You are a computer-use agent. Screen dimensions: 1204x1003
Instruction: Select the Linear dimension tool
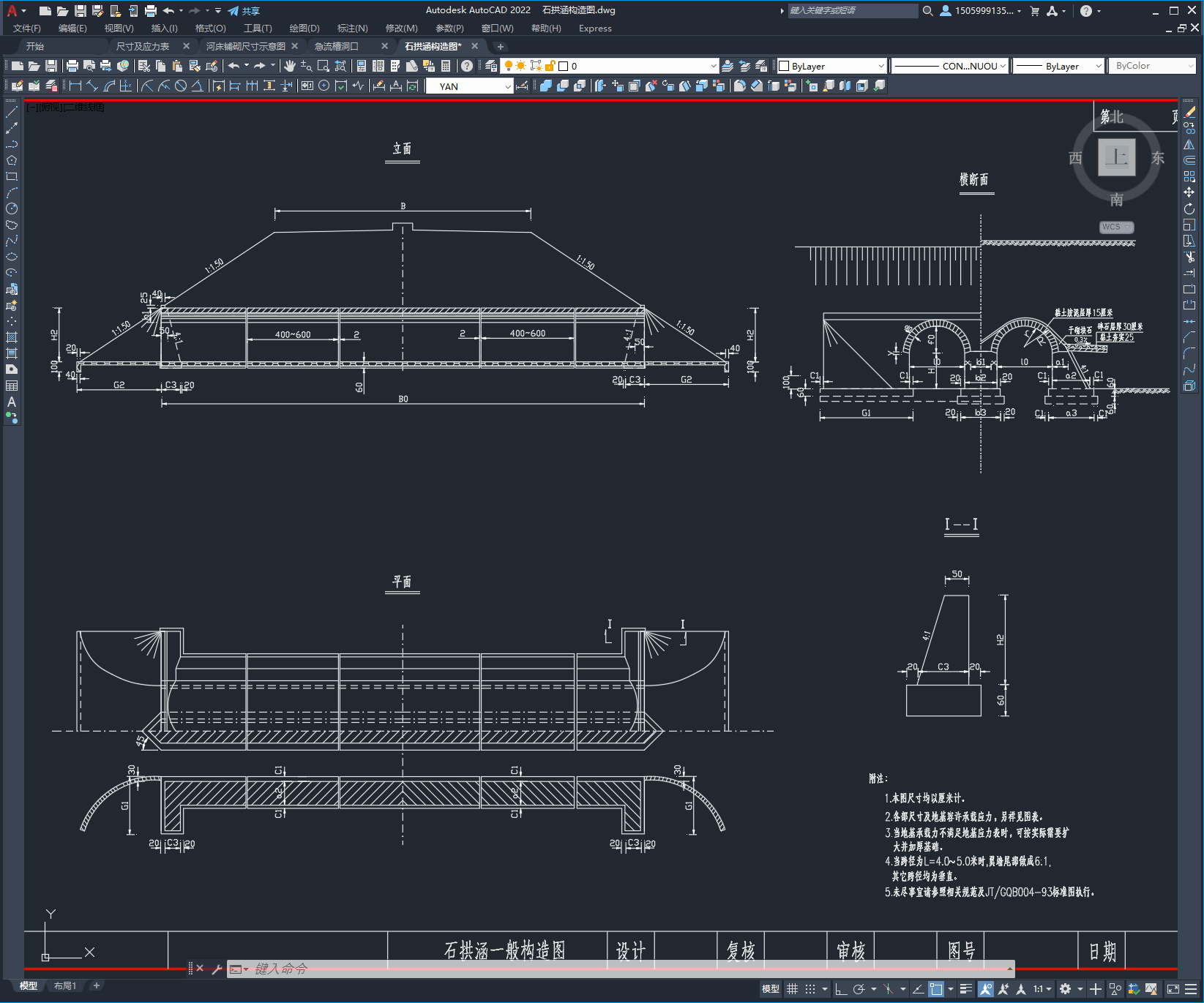point(75,86)
